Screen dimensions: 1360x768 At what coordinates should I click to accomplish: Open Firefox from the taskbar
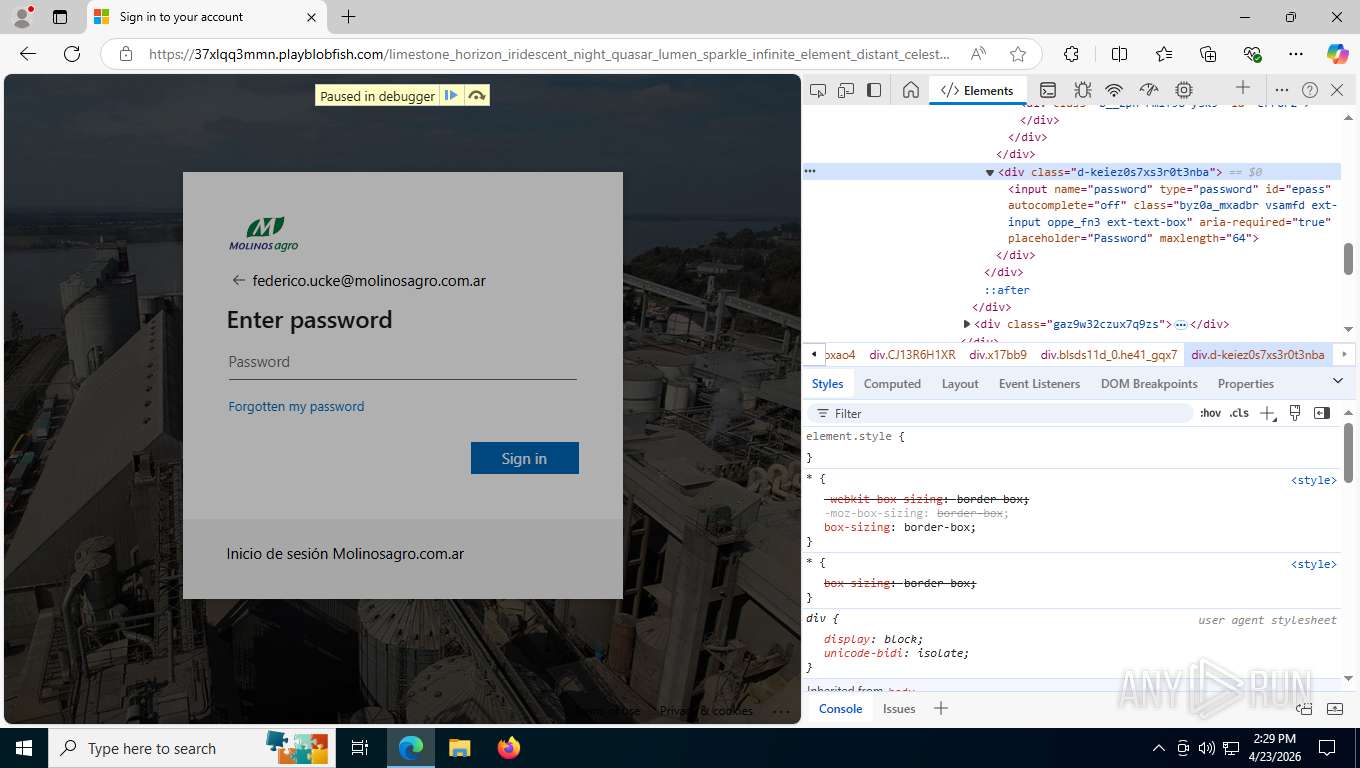pos(509,748)
